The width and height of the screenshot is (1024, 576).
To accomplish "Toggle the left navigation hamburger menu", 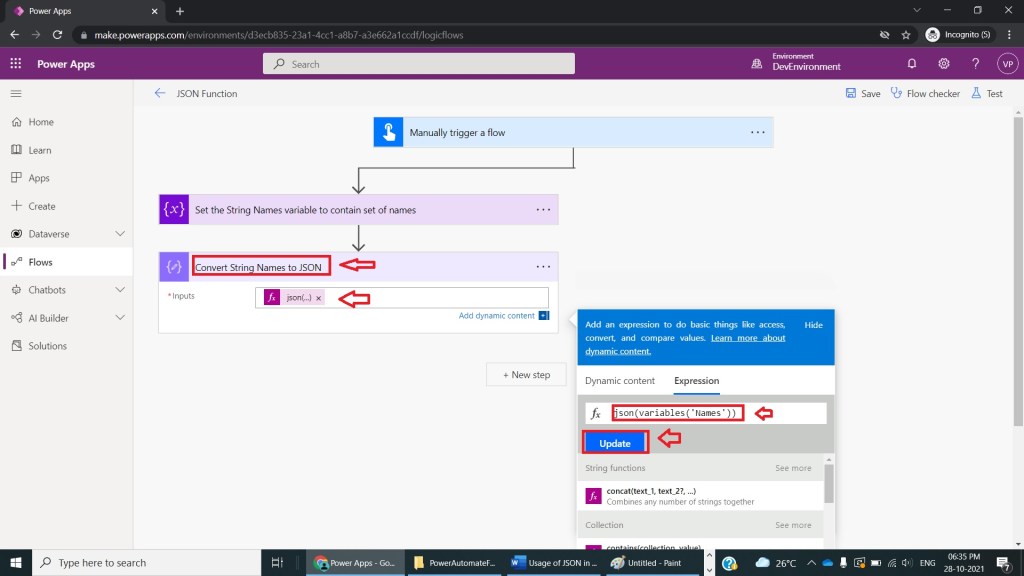I will [15, 93].
